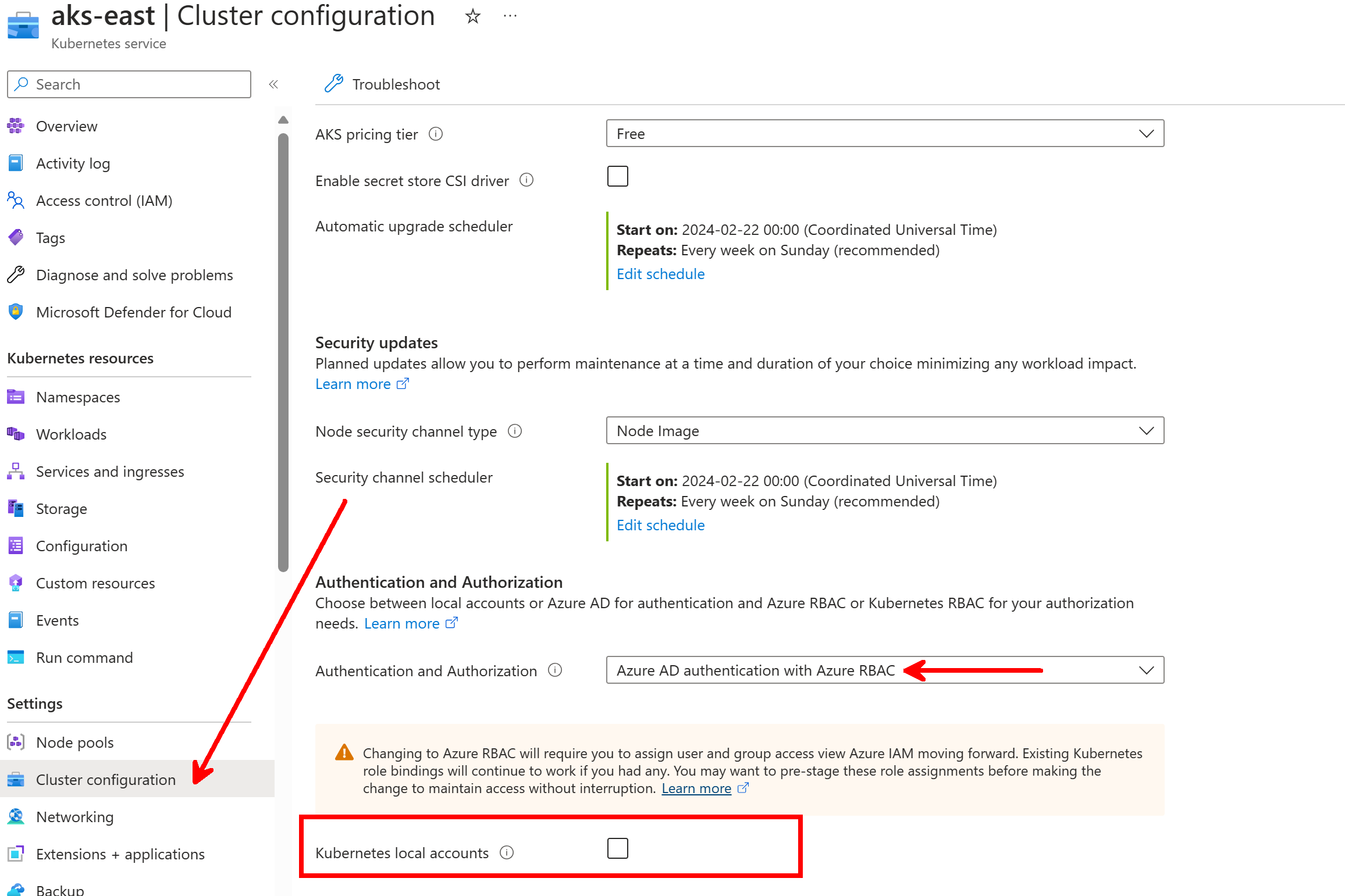The width and height of the screenshot is (1345, 896).
Task: Click the Networking icon in the sidebar
Action: pyautogui.click(x=15, y=816)
